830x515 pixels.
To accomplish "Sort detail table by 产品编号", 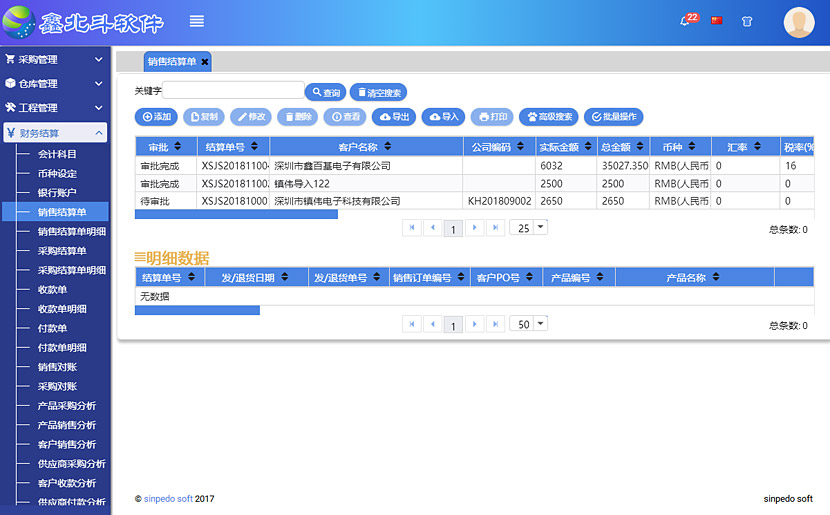I will click(600, 276).
